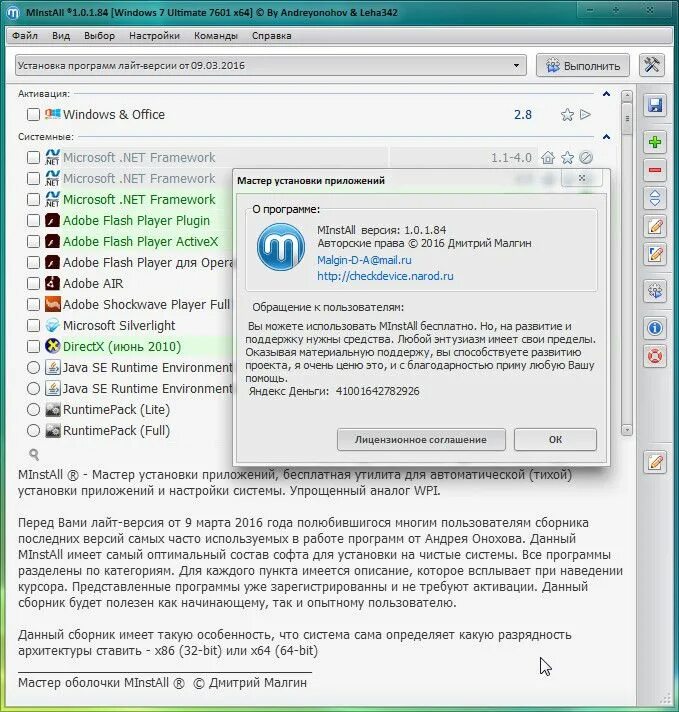Click the red lifebuoy help icon
The width and height of the screenshot is (679, 712).
[x=654, y=356]
